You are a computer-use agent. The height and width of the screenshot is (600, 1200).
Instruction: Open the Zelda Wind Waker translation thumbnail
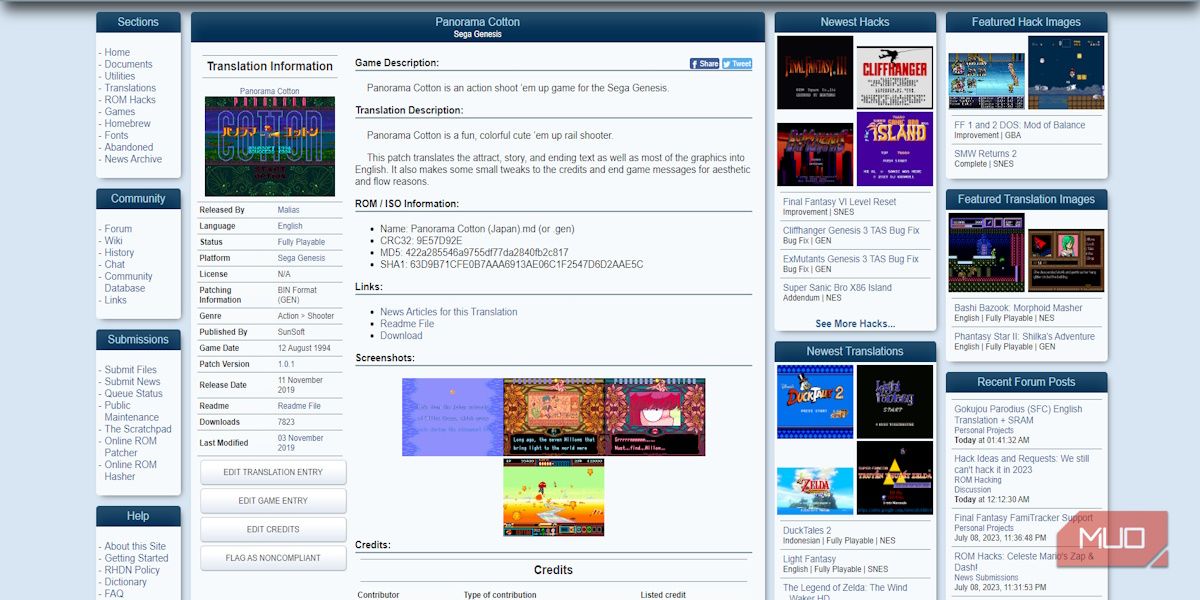coord(815,491)
